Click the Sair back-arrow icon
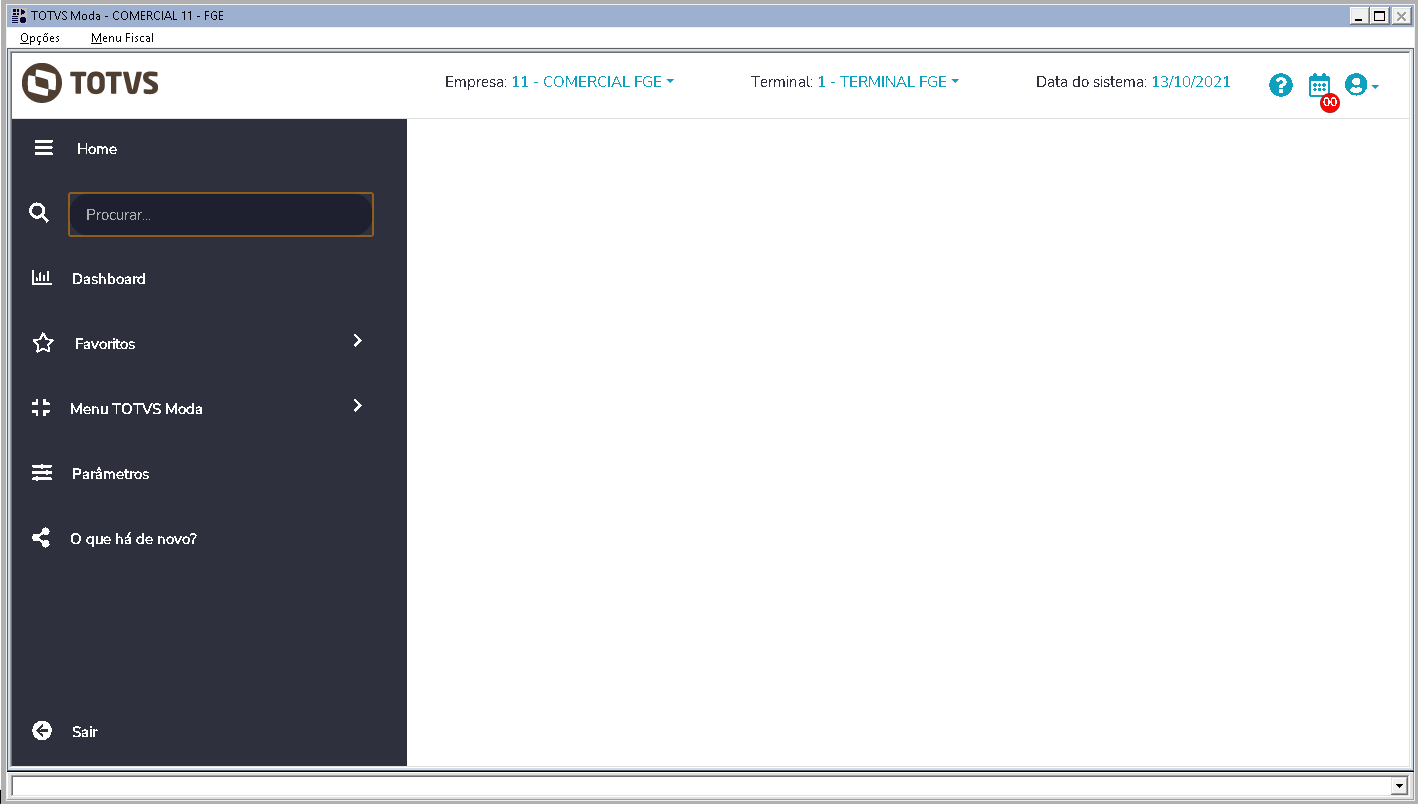Screen dimensions: 1418x804 click(x=42, y=731)
